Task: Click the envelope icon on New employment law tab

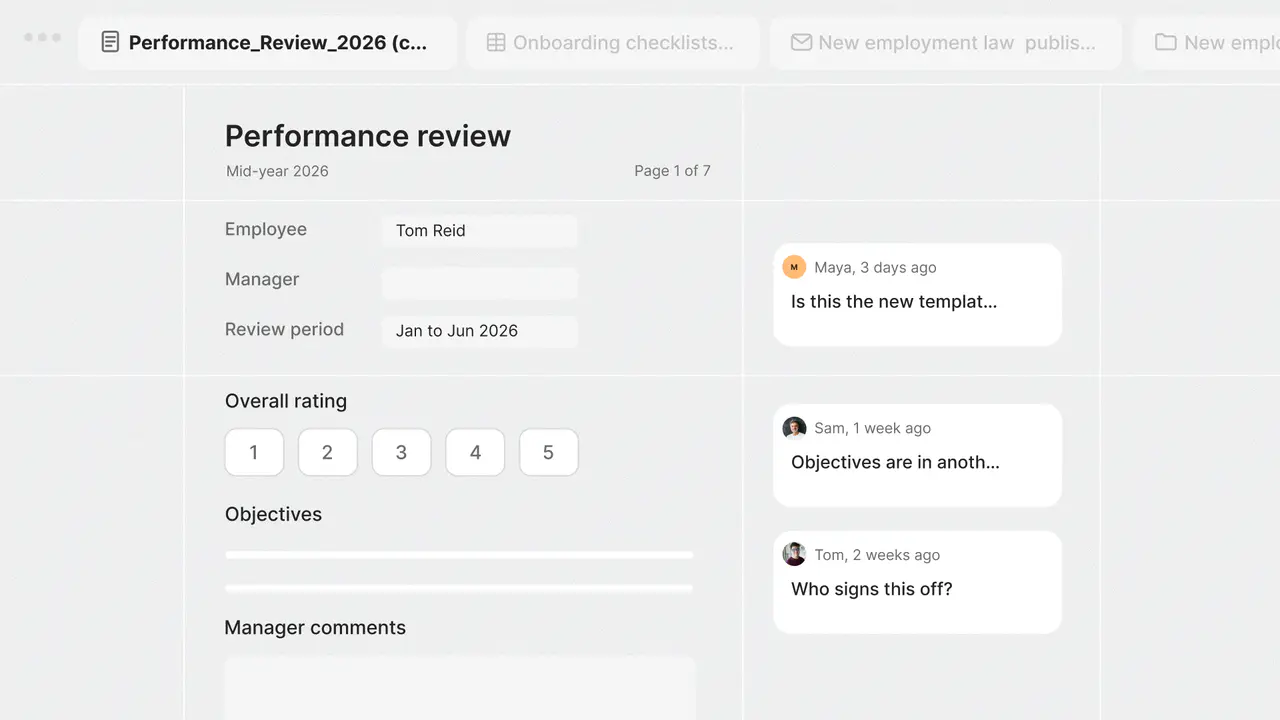Action: click(x=801, y=42)
